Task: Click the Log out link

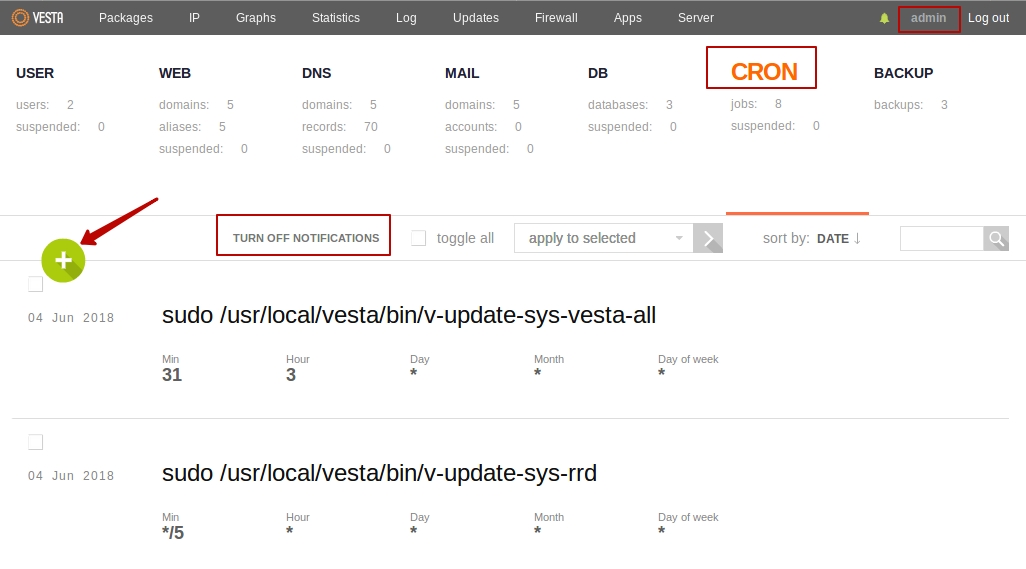Action: [x=988, y=18]
